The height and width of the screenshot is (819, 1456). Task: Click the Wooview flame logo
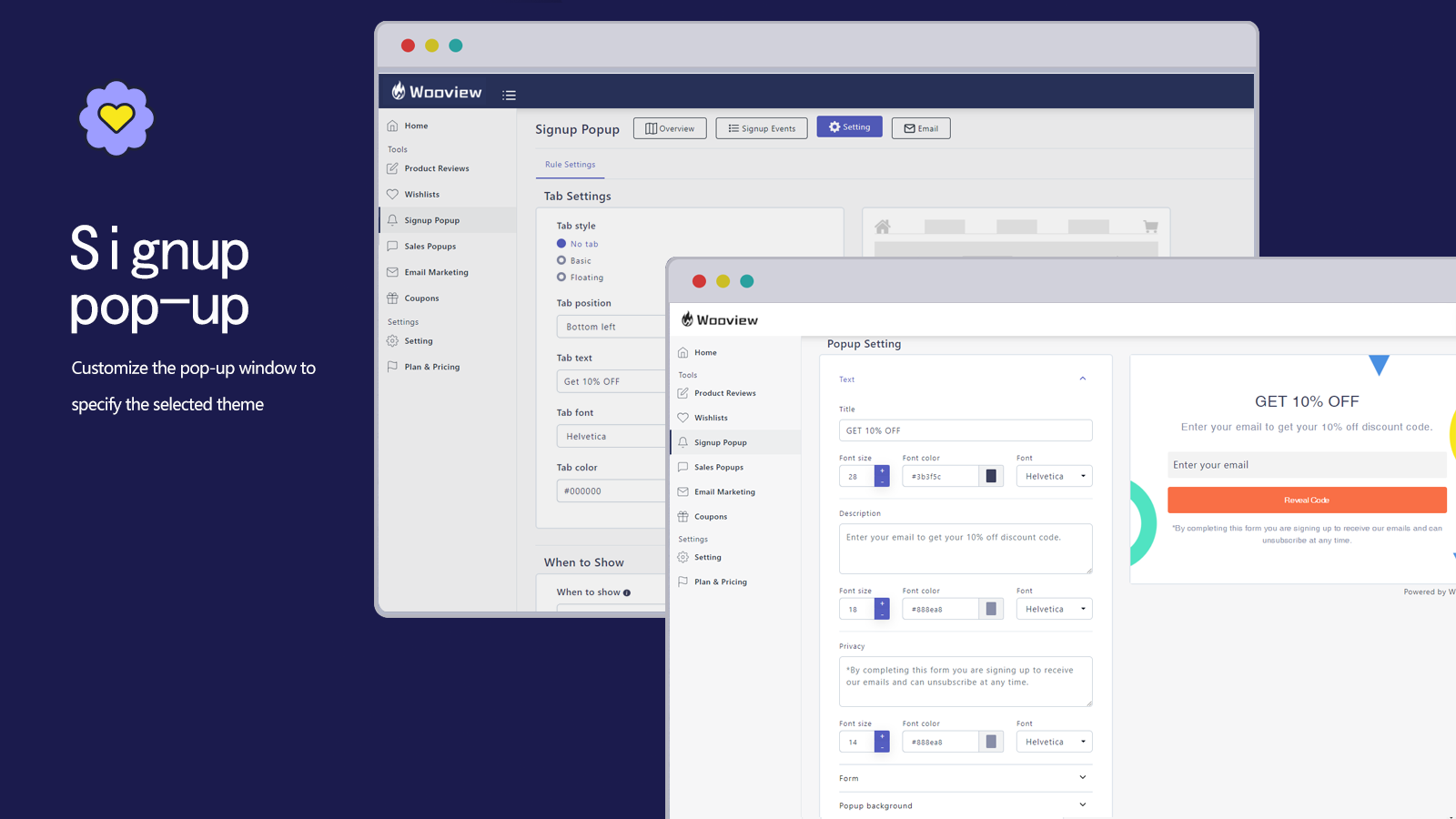[686, 318]
